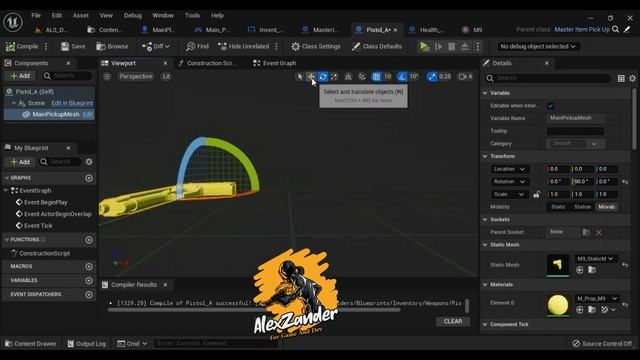Activate the Select and translate objects tool
Image resolution: width=640 pixels, height=360 pixels.
(311, 76)
